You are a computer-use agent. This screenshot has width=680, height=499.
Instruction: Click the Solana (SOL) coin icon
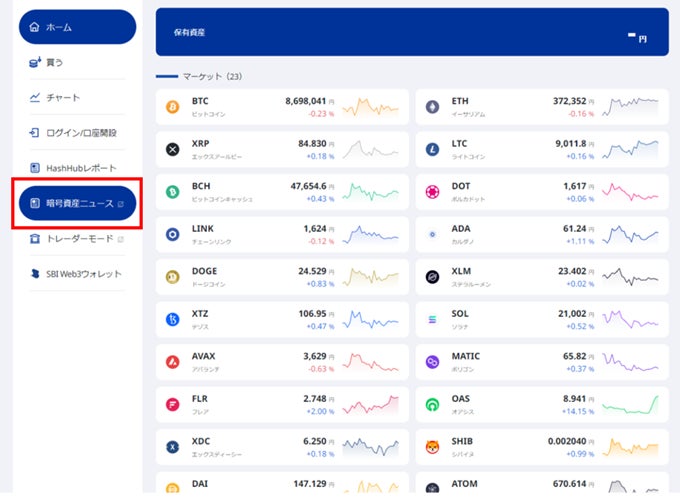click(432, 319)
